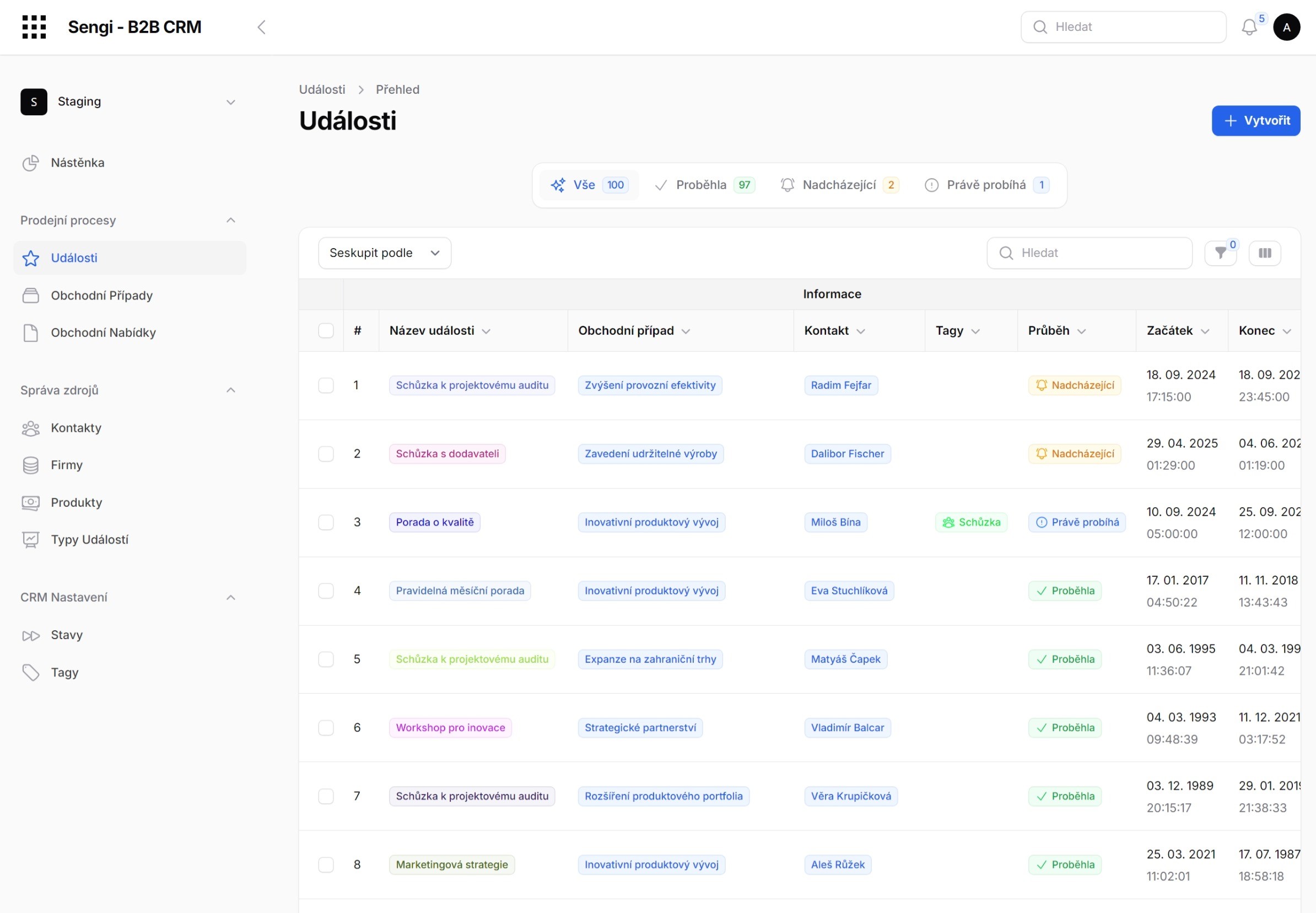This screenshot has width=1316, height=913.
Task: Click the Typy Událostí icon
Action: pyautogui.click(x=30, y=540)
